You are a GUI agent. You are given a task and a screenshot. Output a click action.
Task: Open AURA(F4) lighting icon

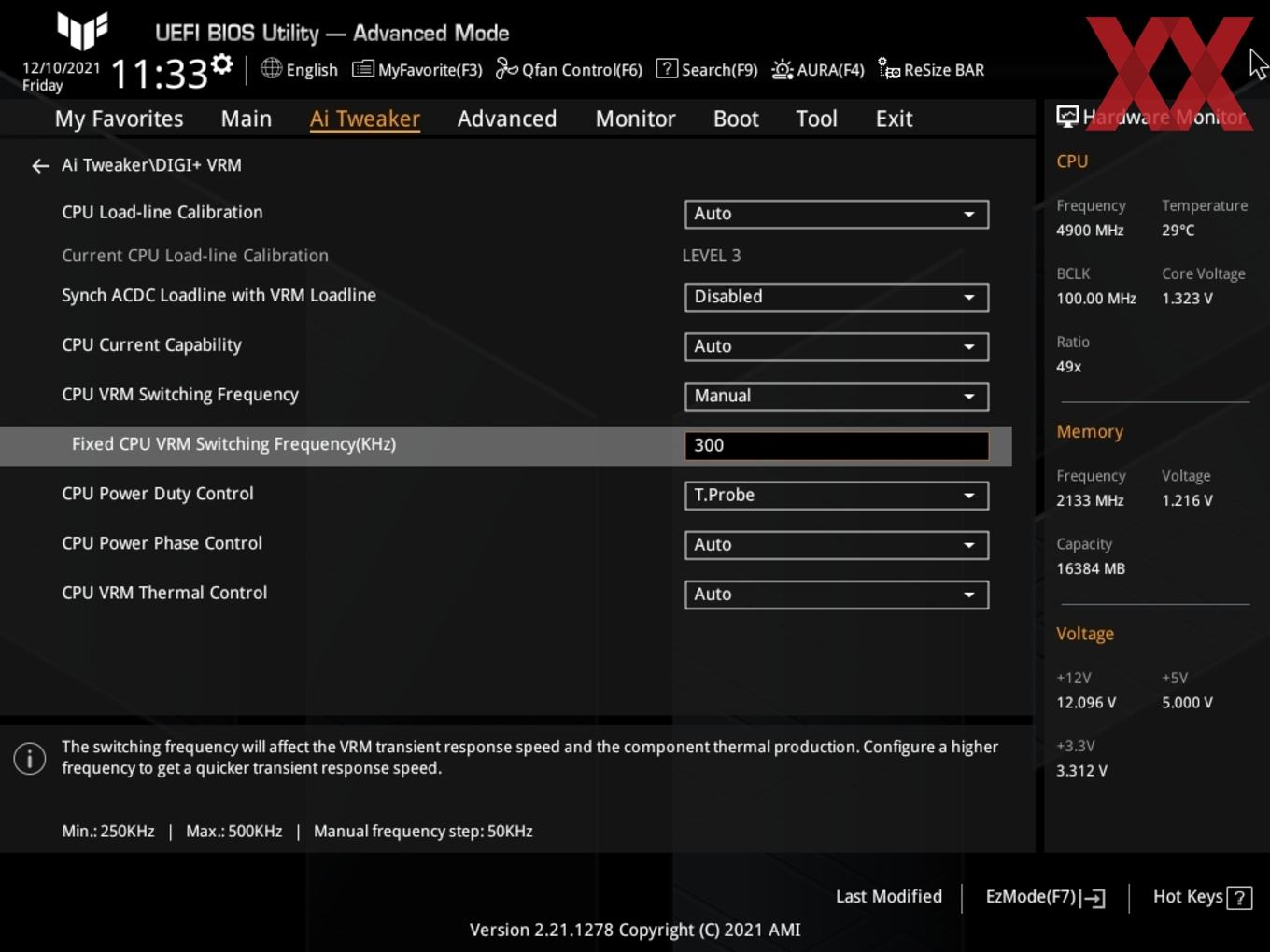click(783, 69)
